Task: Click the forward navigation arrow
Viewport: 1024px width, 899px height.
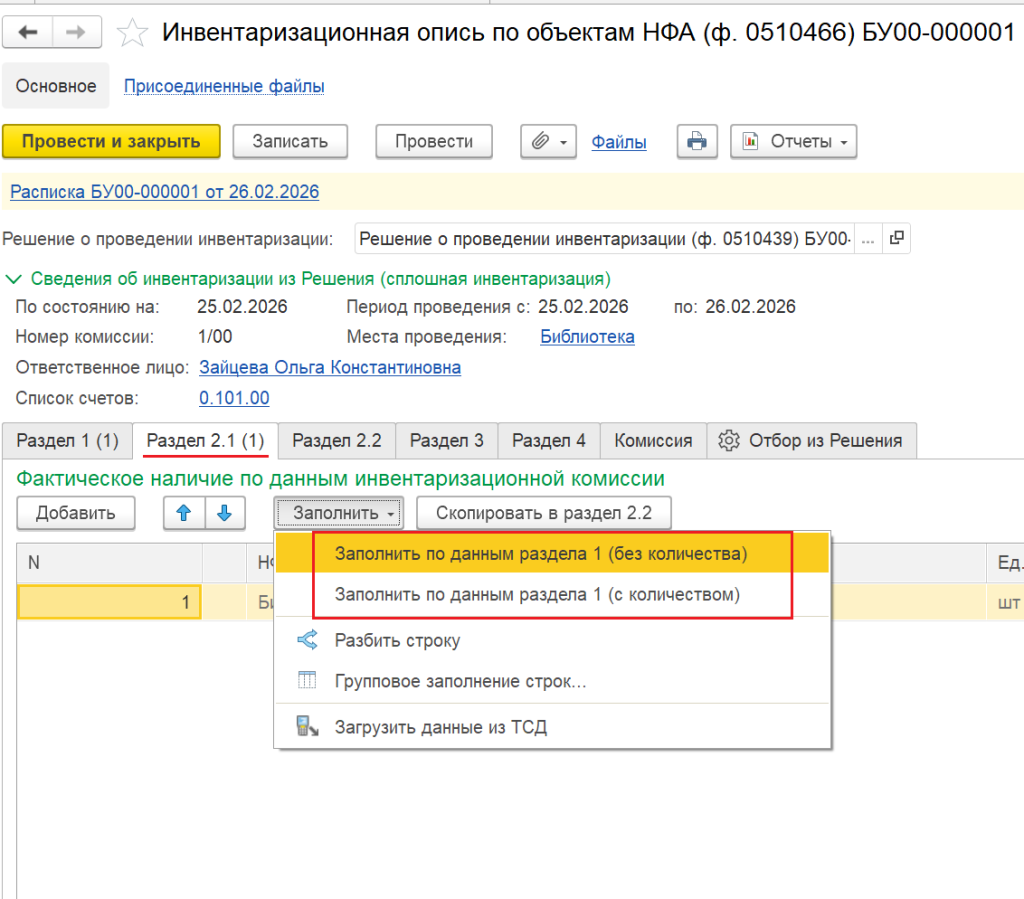Action: tap(75, 33)
